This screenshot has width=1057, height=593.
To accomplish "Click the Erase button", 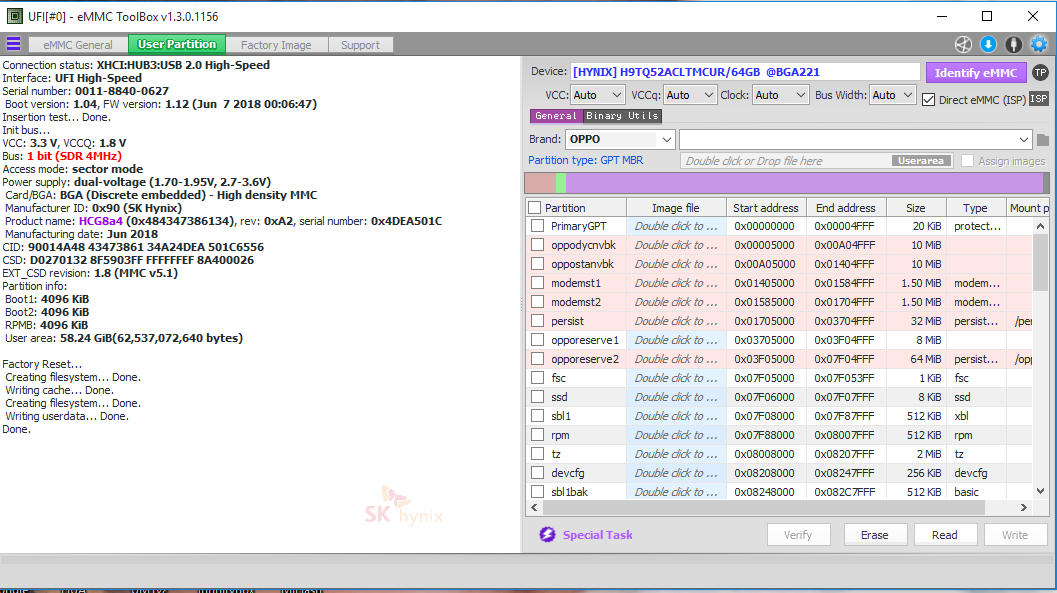I will (x=874, y=534).
